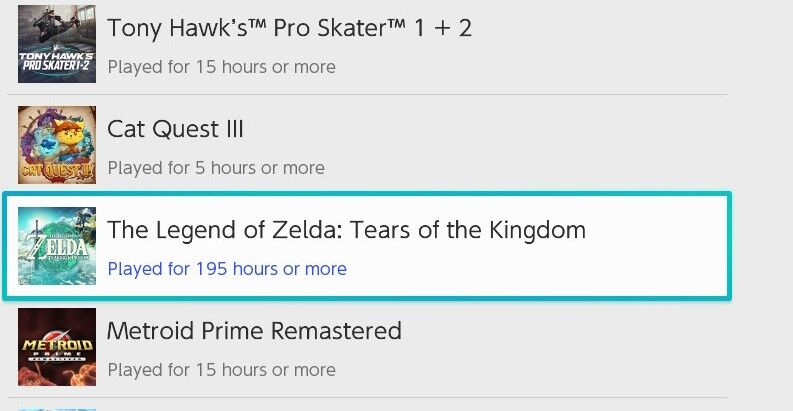Select the Cat Quest III title text

click(175, 129)
